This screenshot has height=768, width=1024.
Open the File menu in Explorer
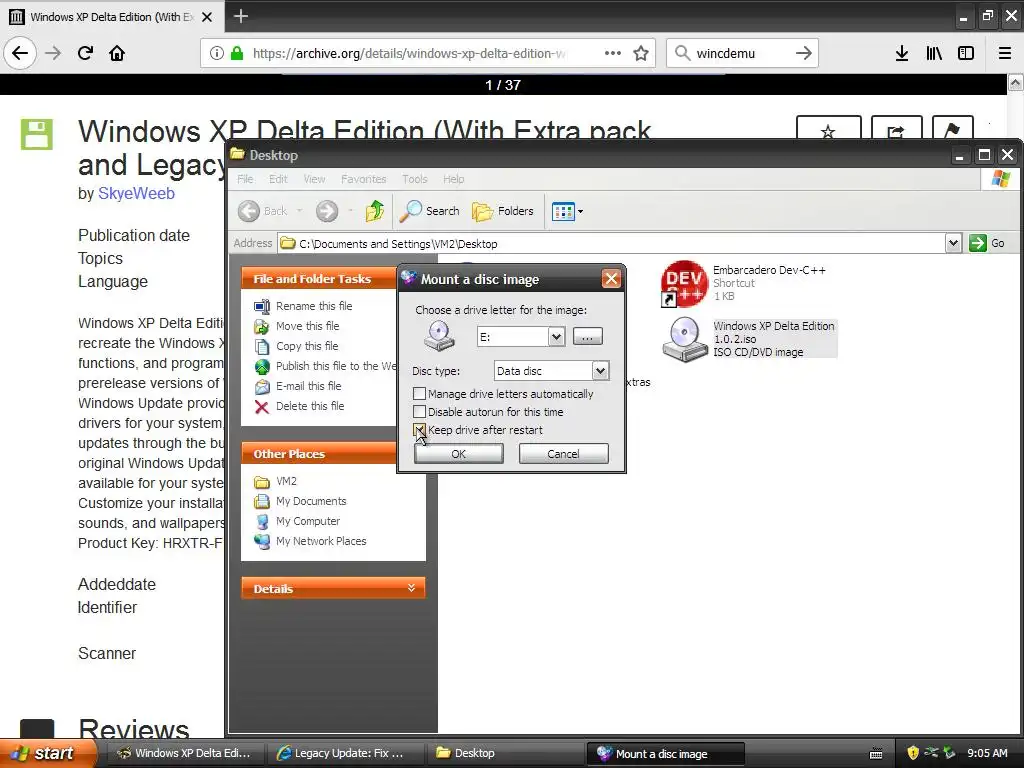coord(246,179)
